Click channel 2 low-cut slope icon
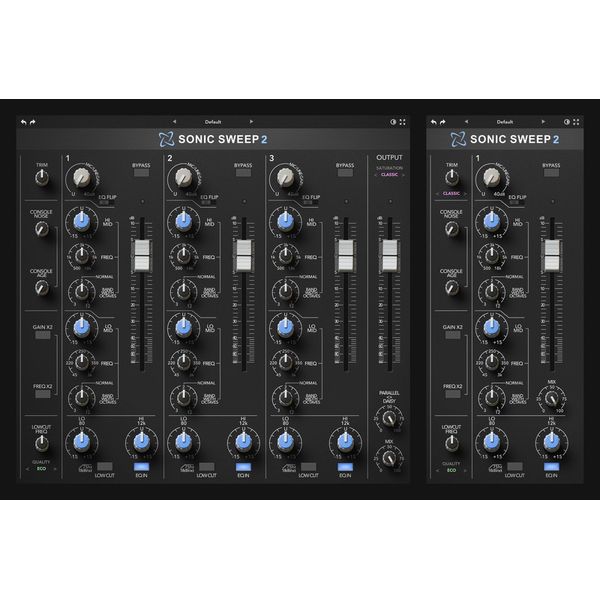This screenshot has width=600, height=600. tap(187, 468)
